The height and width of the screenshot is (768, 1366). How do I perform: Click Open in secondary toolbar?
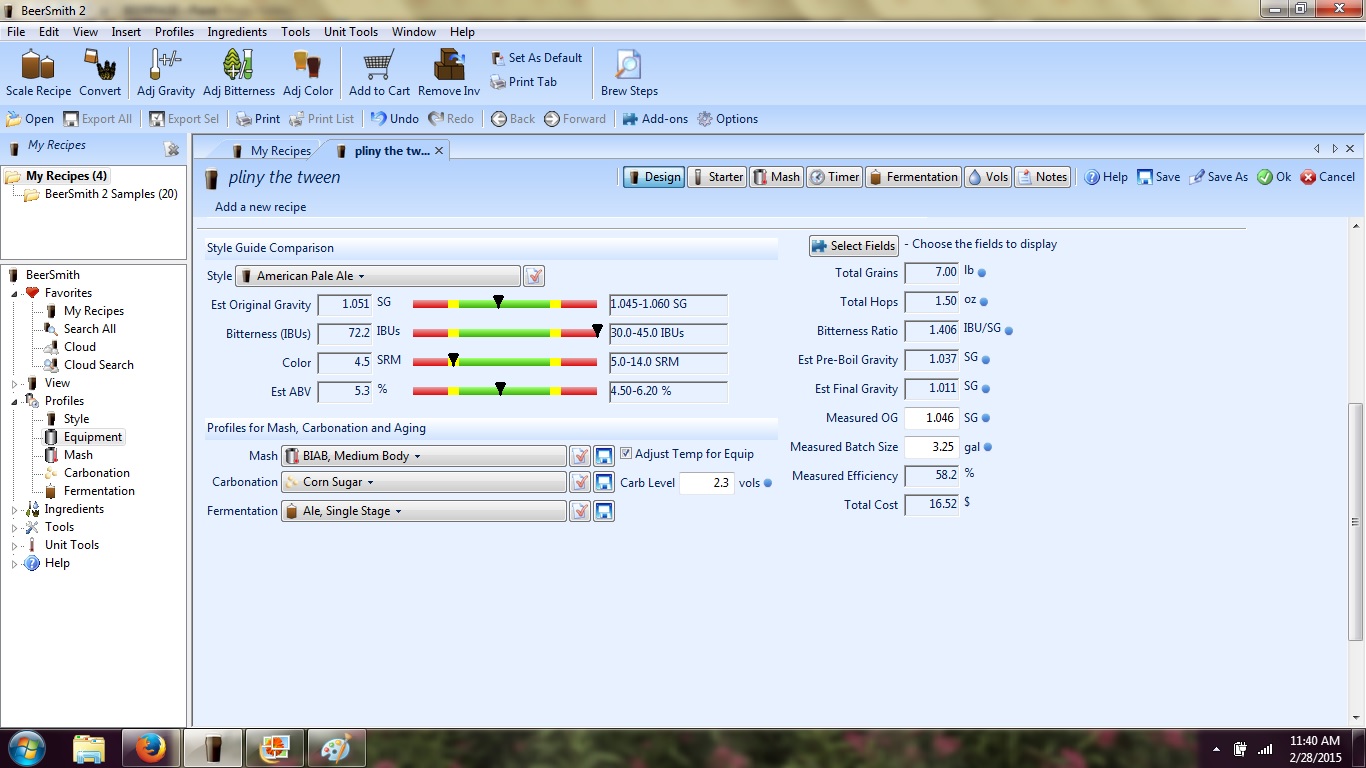pyautogui.click(x=30, y=119)
